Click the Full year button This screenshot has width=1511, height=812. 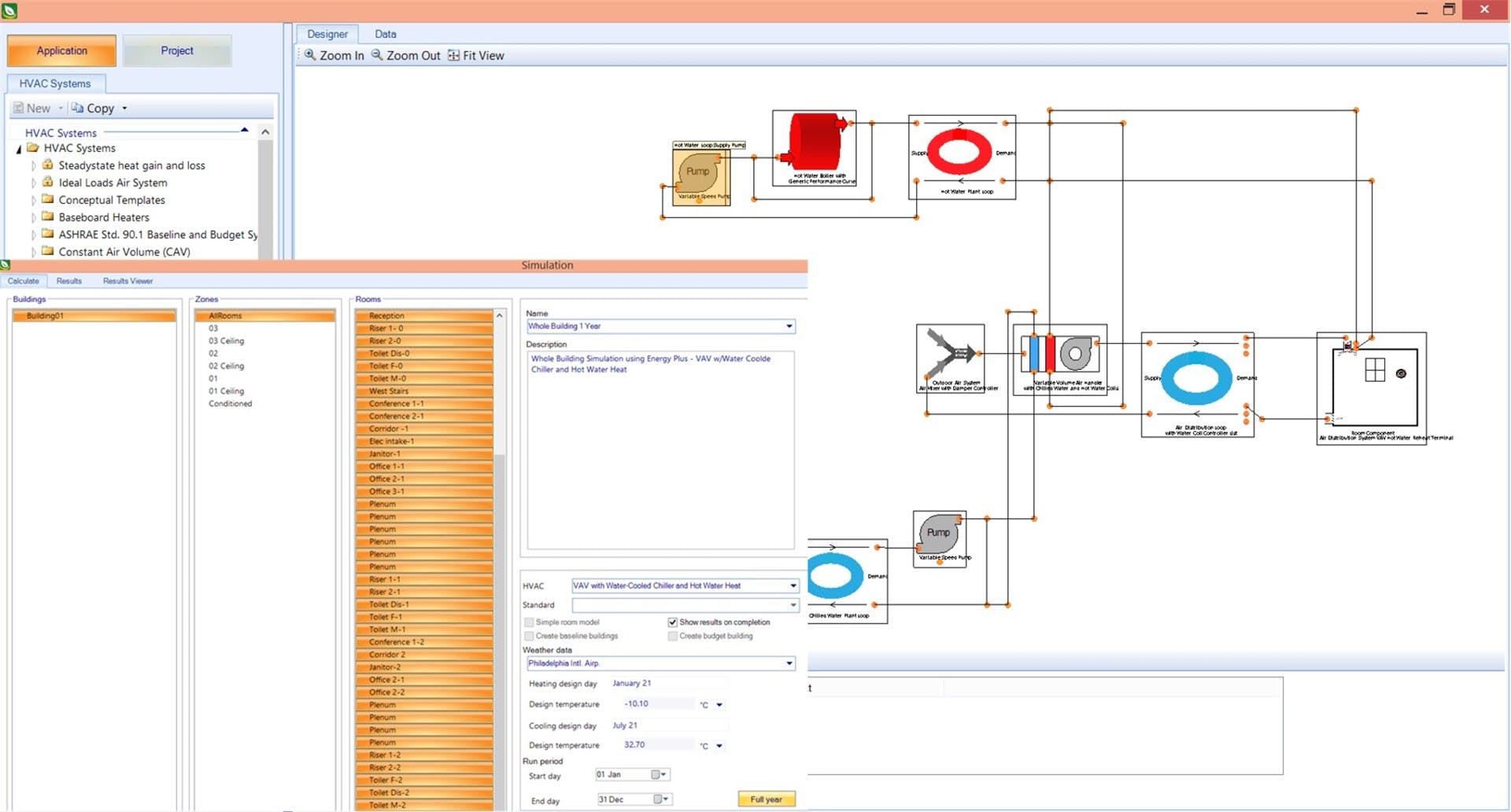[766, 799]
